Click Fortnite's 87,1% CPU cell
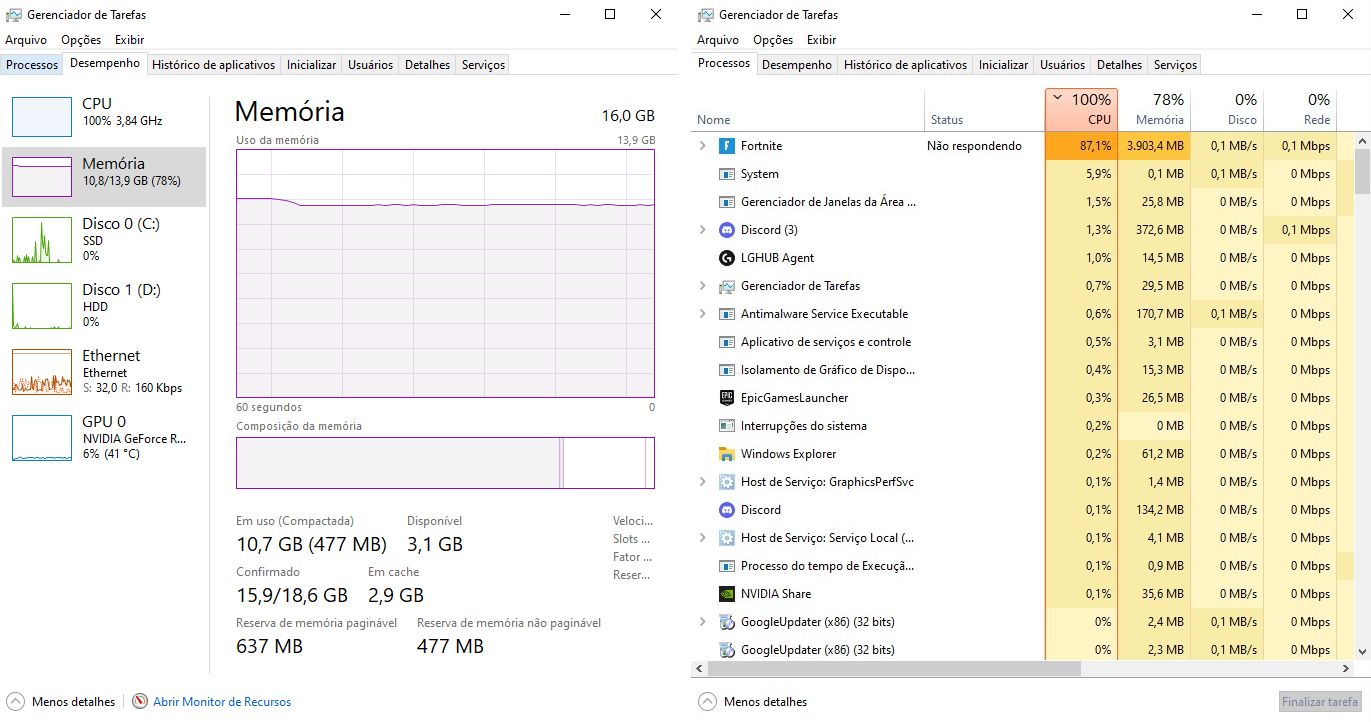This screenshot has height=722, width=1371. point(1081,146)
